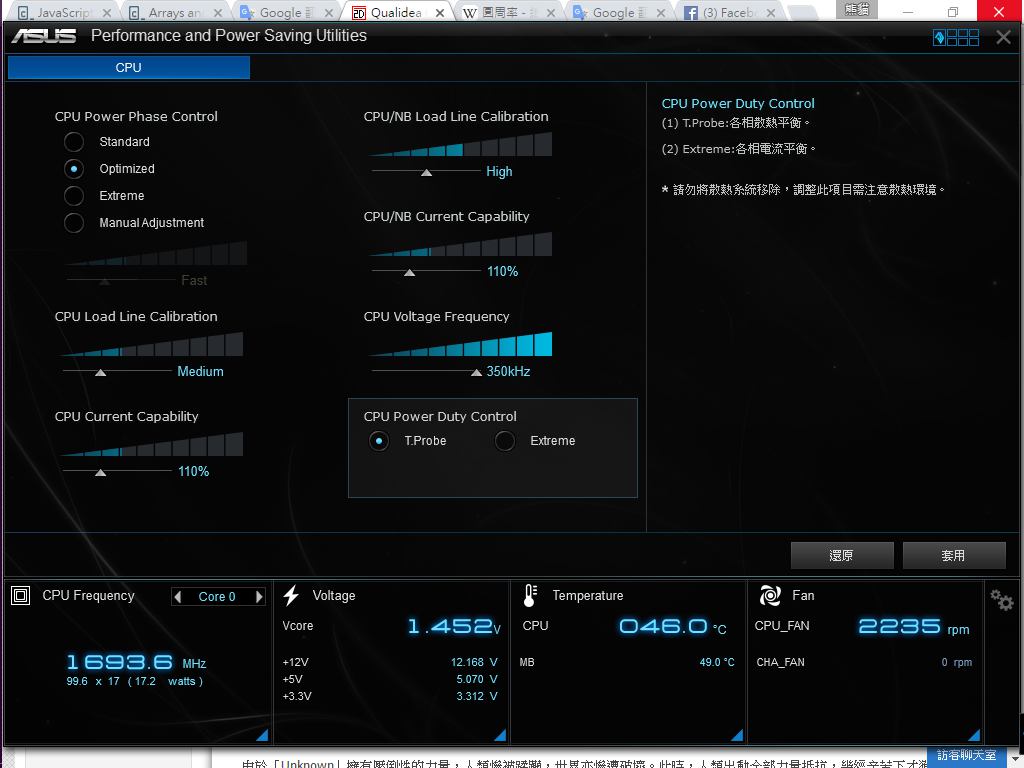This screenshot has width=1024, height=768.
Task: Close the ASUS Performance and Power Saving Utilities panel
Action: coord(1004,37)
